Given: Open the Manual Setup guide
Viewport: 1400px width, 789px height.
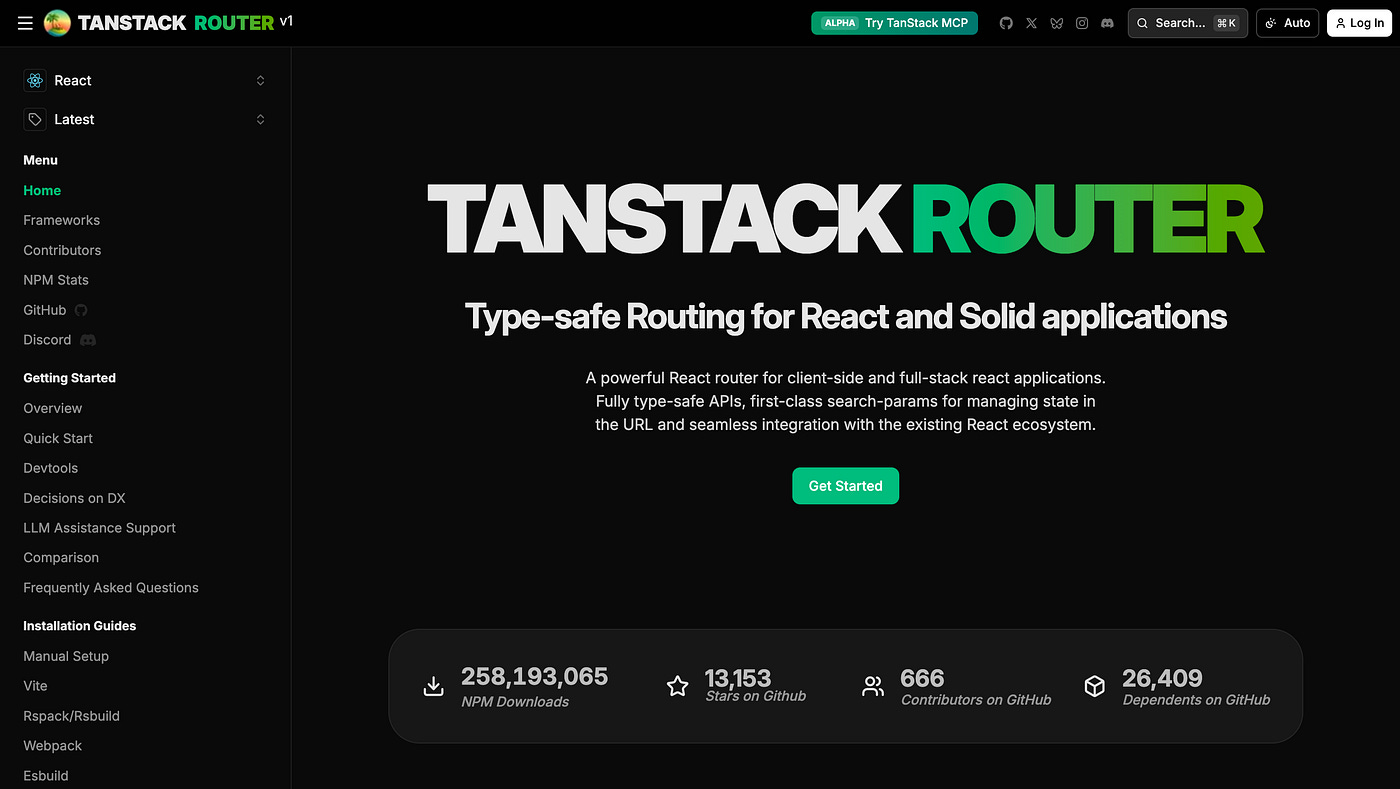Looking at the screenshot, I should tap(66, 656).
